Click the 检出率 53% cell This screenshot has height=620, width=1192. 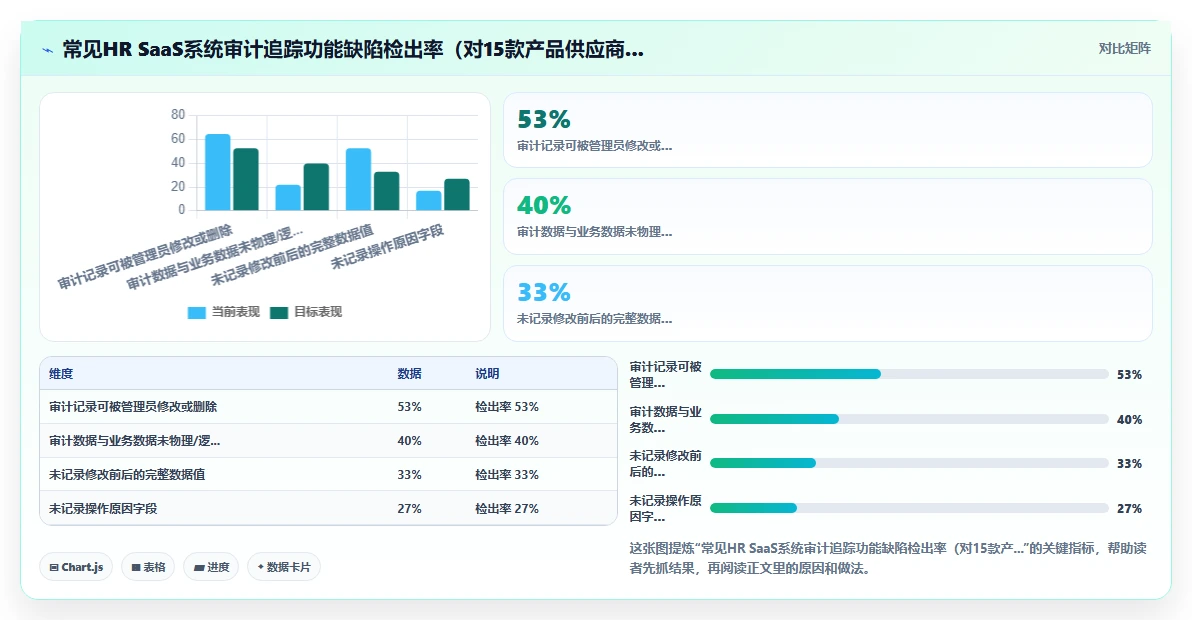(x=507, y=407)
